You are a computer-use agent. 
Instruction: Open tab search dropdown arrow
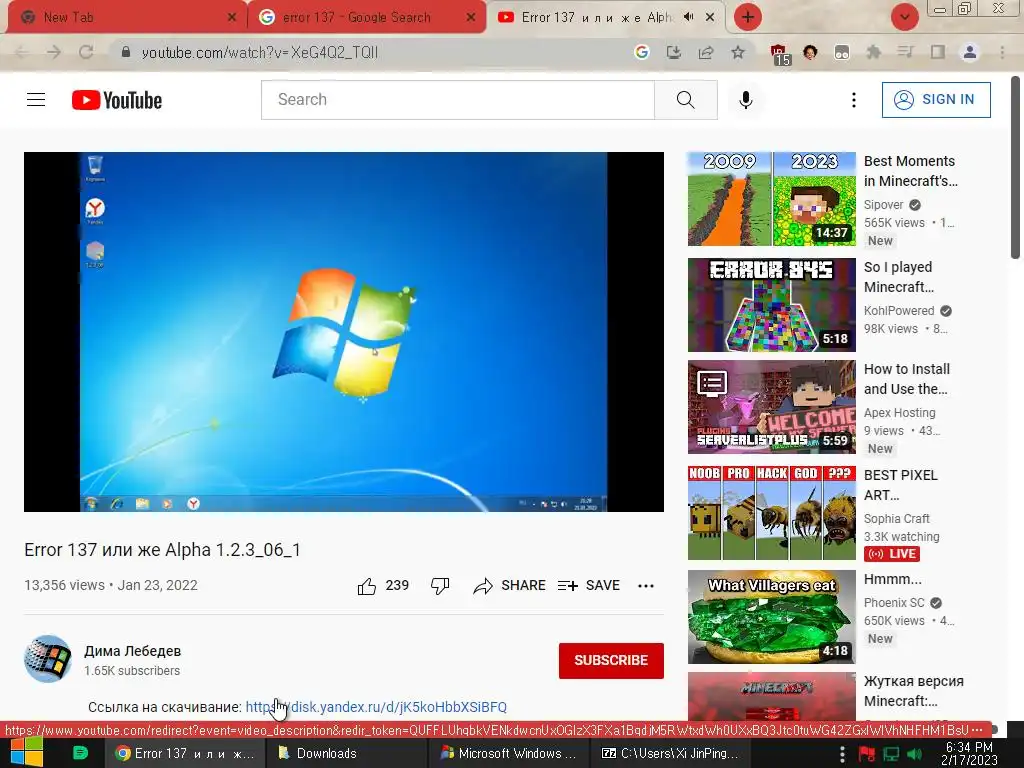click(904, 17)
